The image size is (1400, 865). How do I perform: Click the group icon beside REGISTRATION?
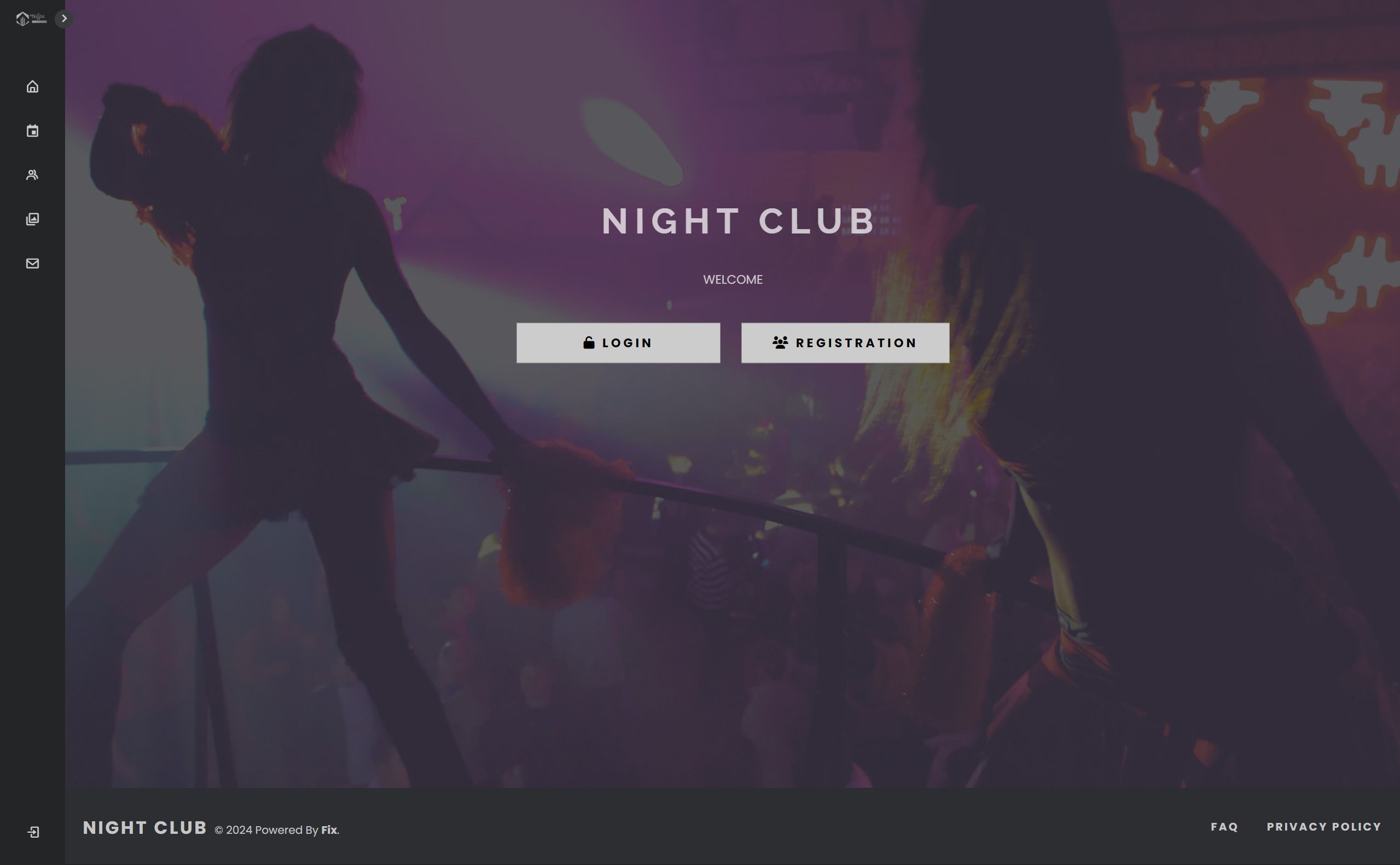[780, 343]
